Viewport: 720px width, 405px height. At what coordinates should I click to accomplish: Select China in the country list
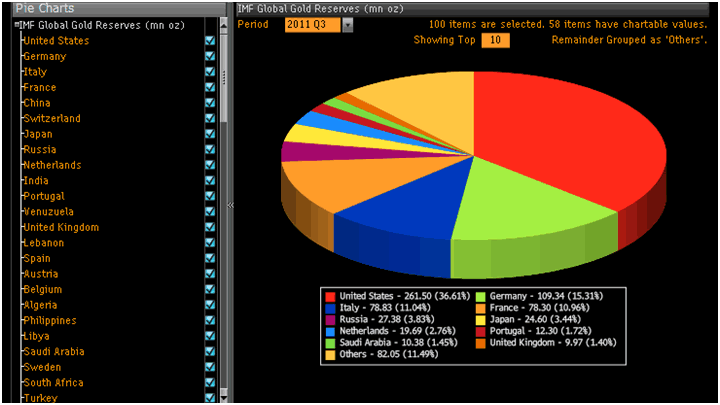click(37, 103)
